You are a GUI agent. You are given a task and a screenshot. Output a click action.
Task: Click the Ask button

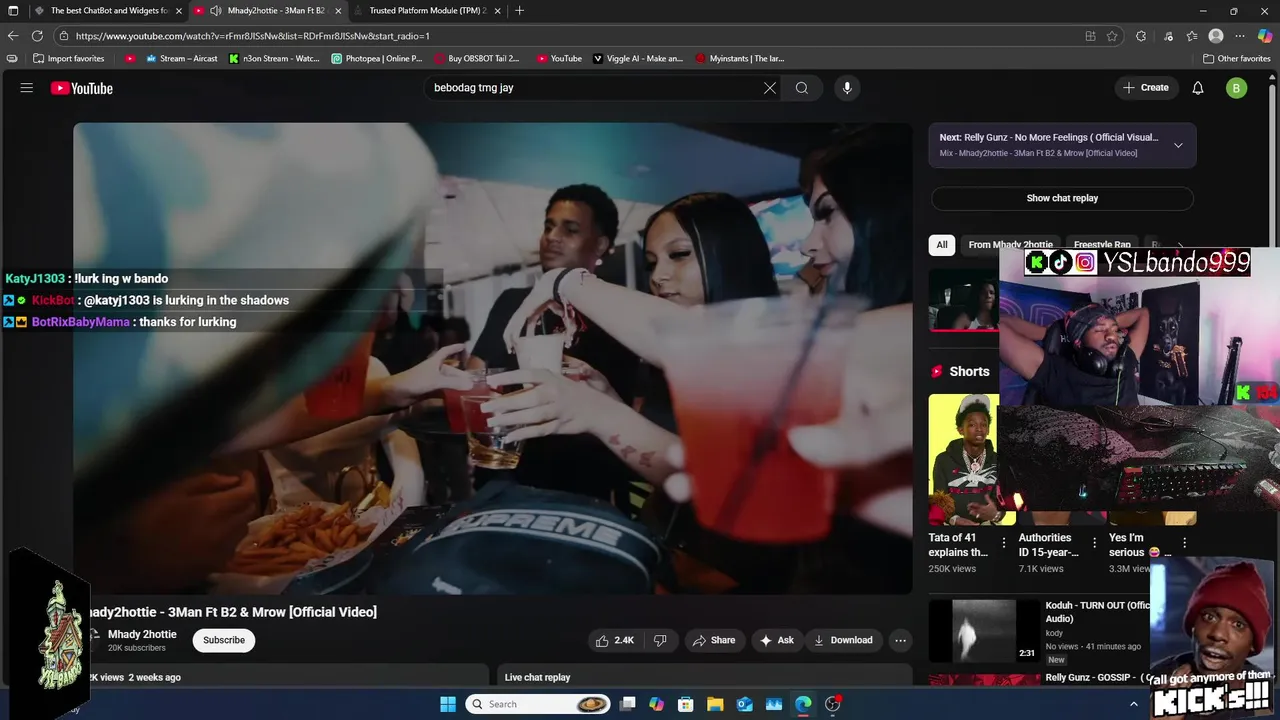pyautogui.click(x=777, y=640)
